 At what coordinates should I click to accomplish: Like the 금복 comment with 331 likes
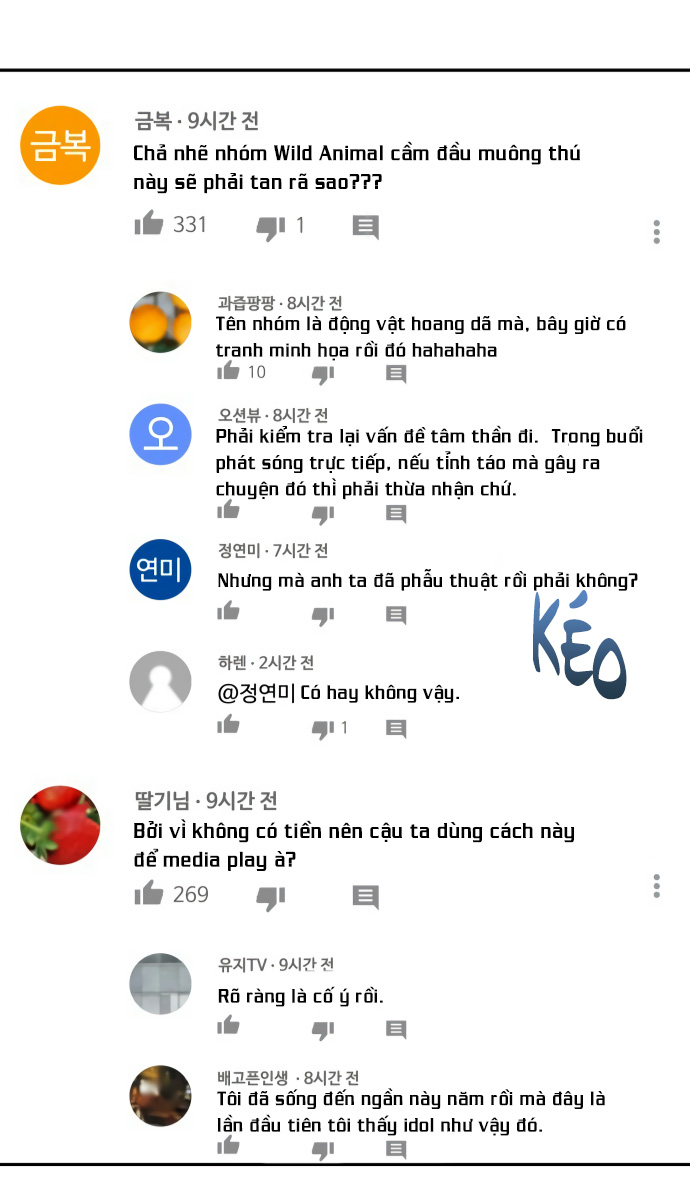pos(149,223)
